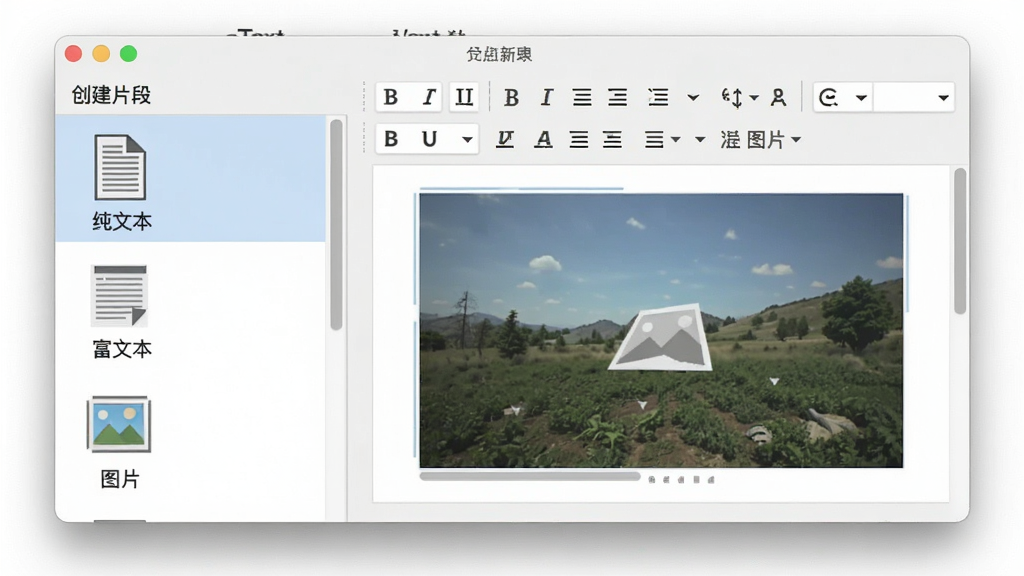The width and height of the screenshot is (1024, 576).
Task: Click the unboxed Italic icon in upper toolbar
Action: (547, 98)
